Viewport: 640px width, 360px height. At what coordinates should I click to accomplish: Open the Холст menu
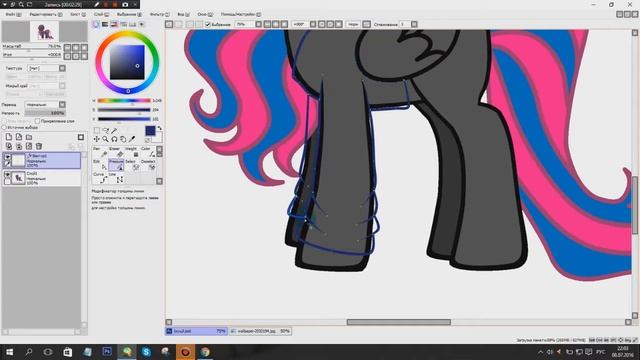click(x=78, y=14)
